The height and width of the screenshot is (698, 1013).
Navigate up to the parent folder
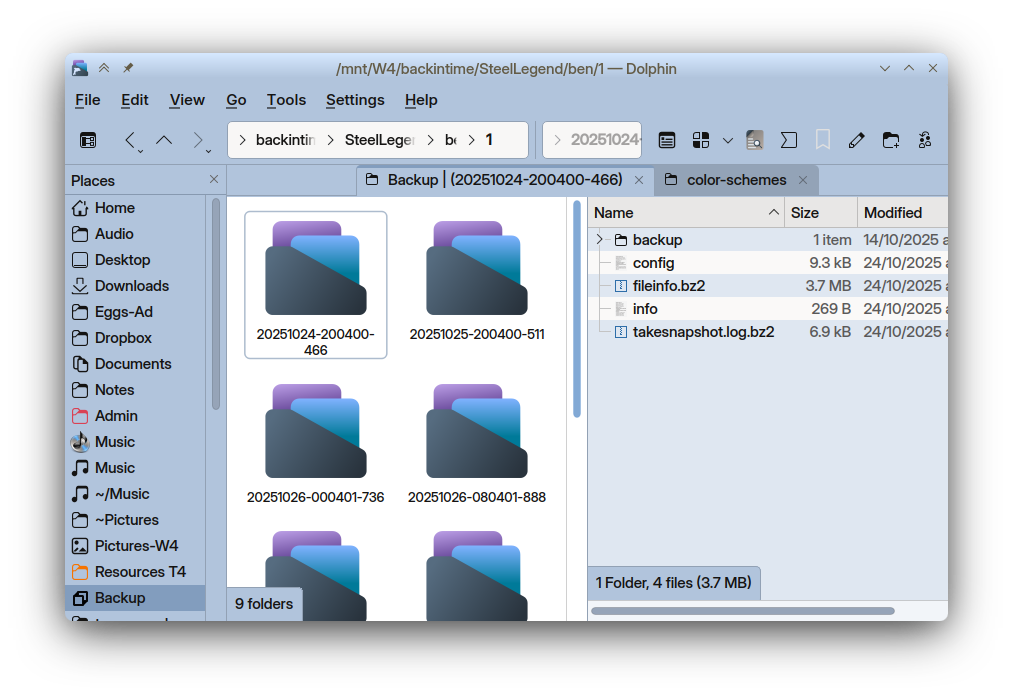[x=164, y=140]
